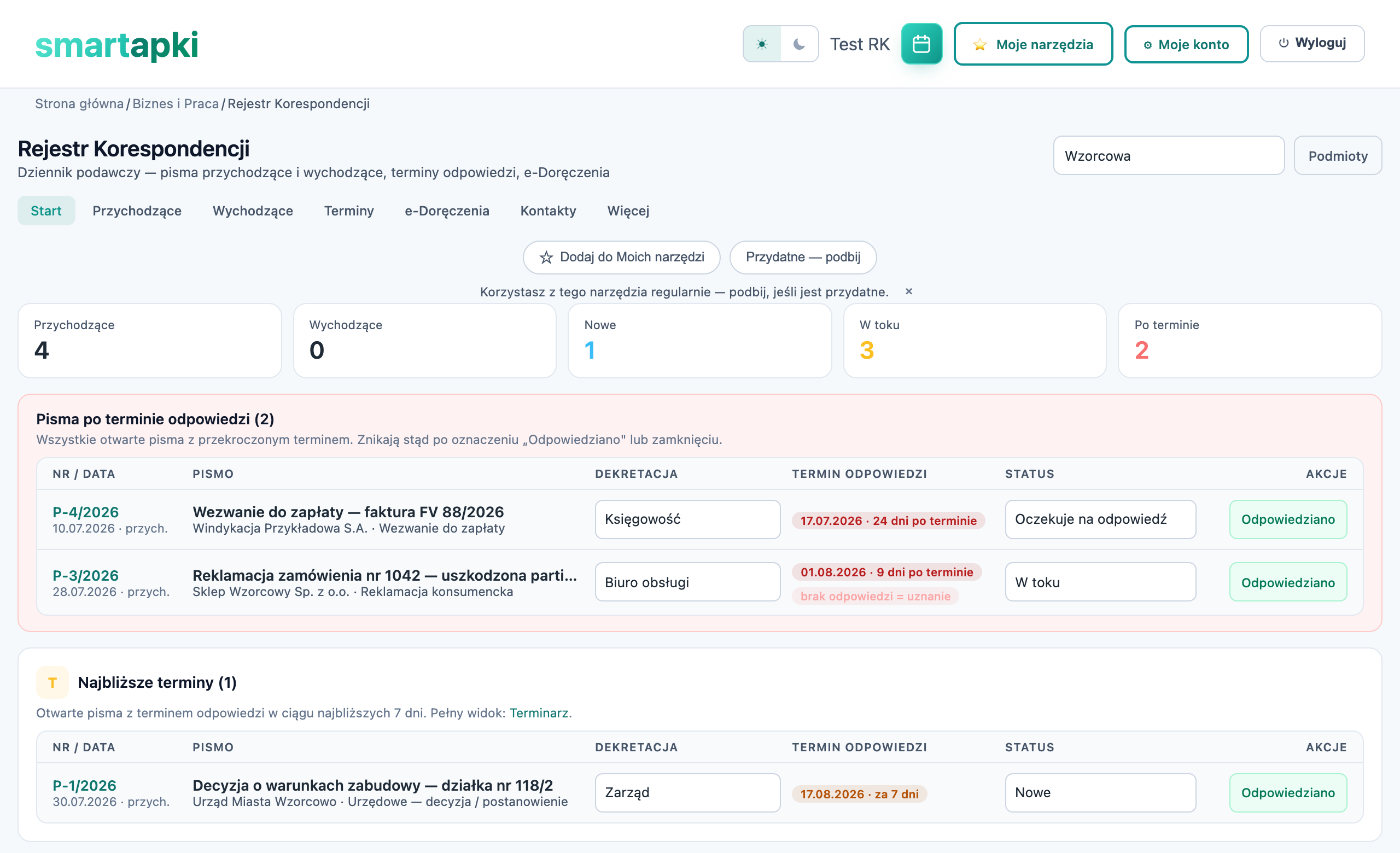Viewport: 1400px width, 853px height.
Task: Open the Wychodzące 0 stat card
Action: tap(424, 341)
